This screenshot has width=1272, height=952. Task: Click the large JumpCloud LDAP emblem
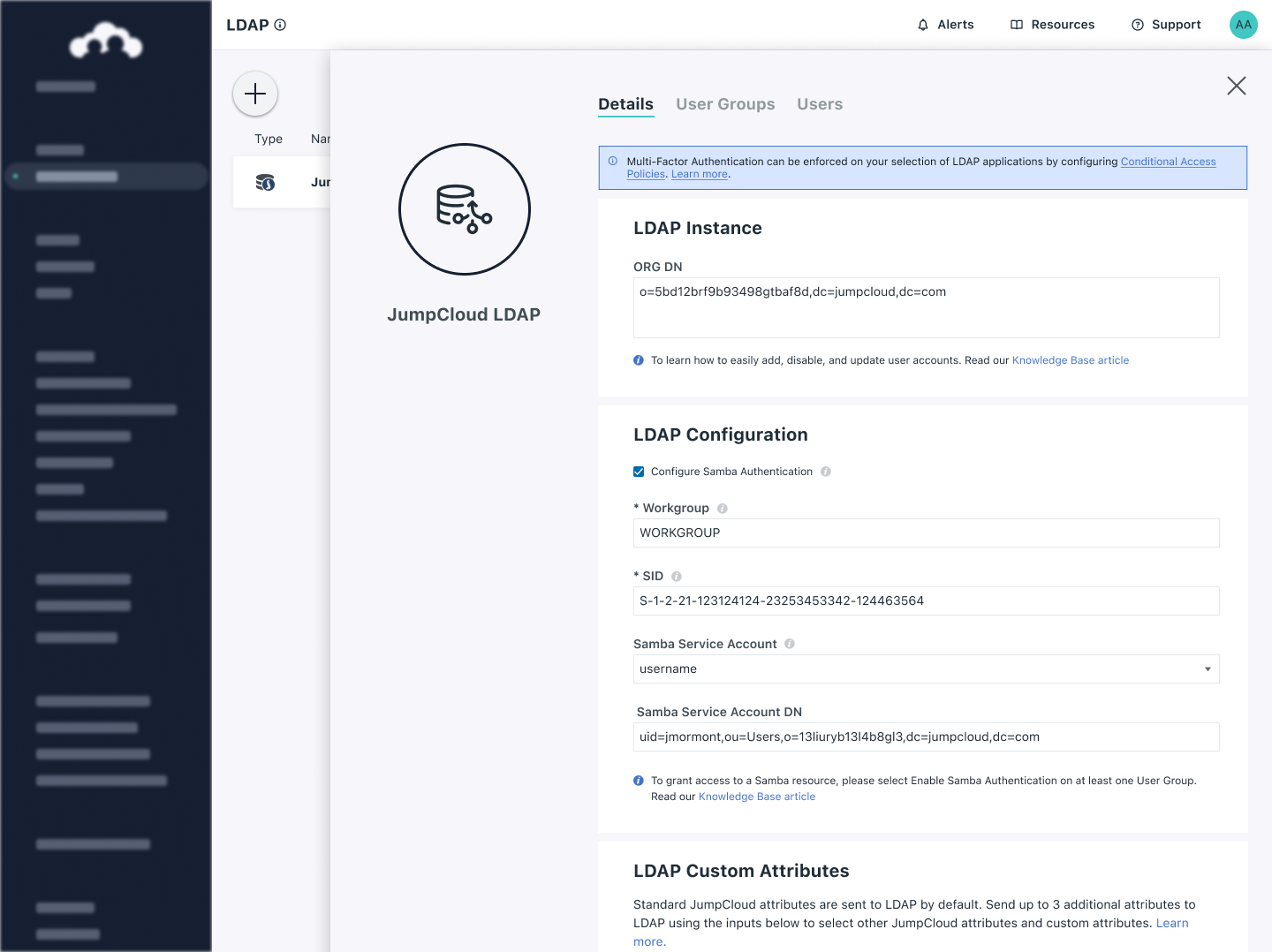(x=464, y=209)
